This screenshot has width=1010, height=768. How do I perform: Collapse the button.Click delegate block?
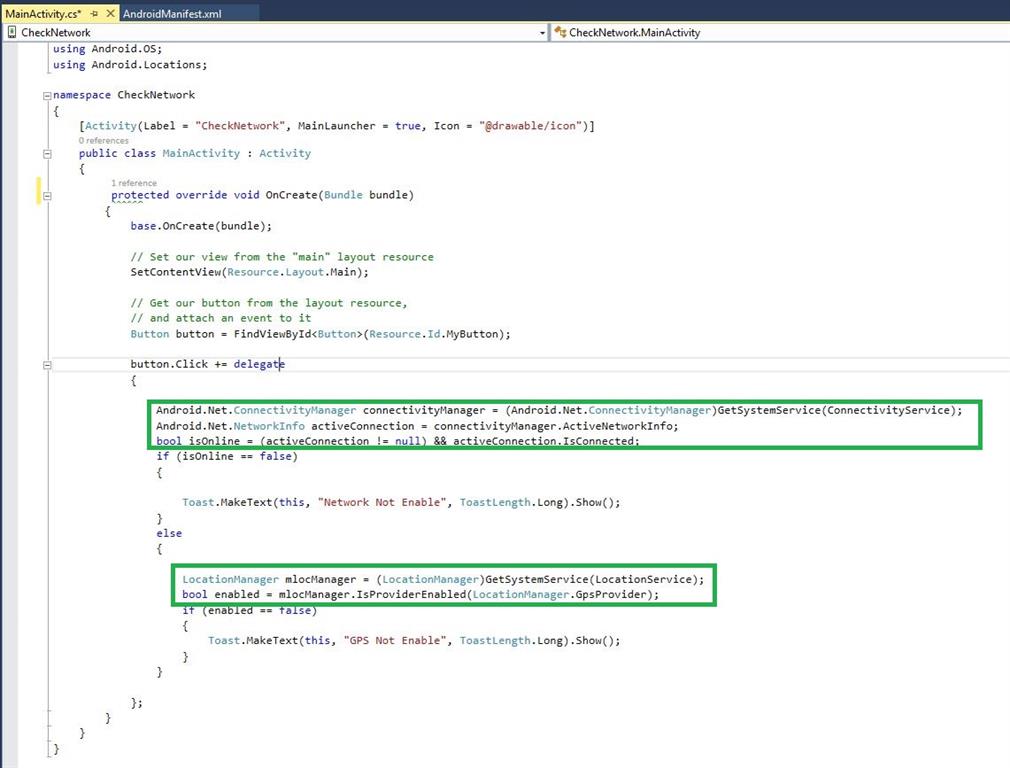point(46,365)
